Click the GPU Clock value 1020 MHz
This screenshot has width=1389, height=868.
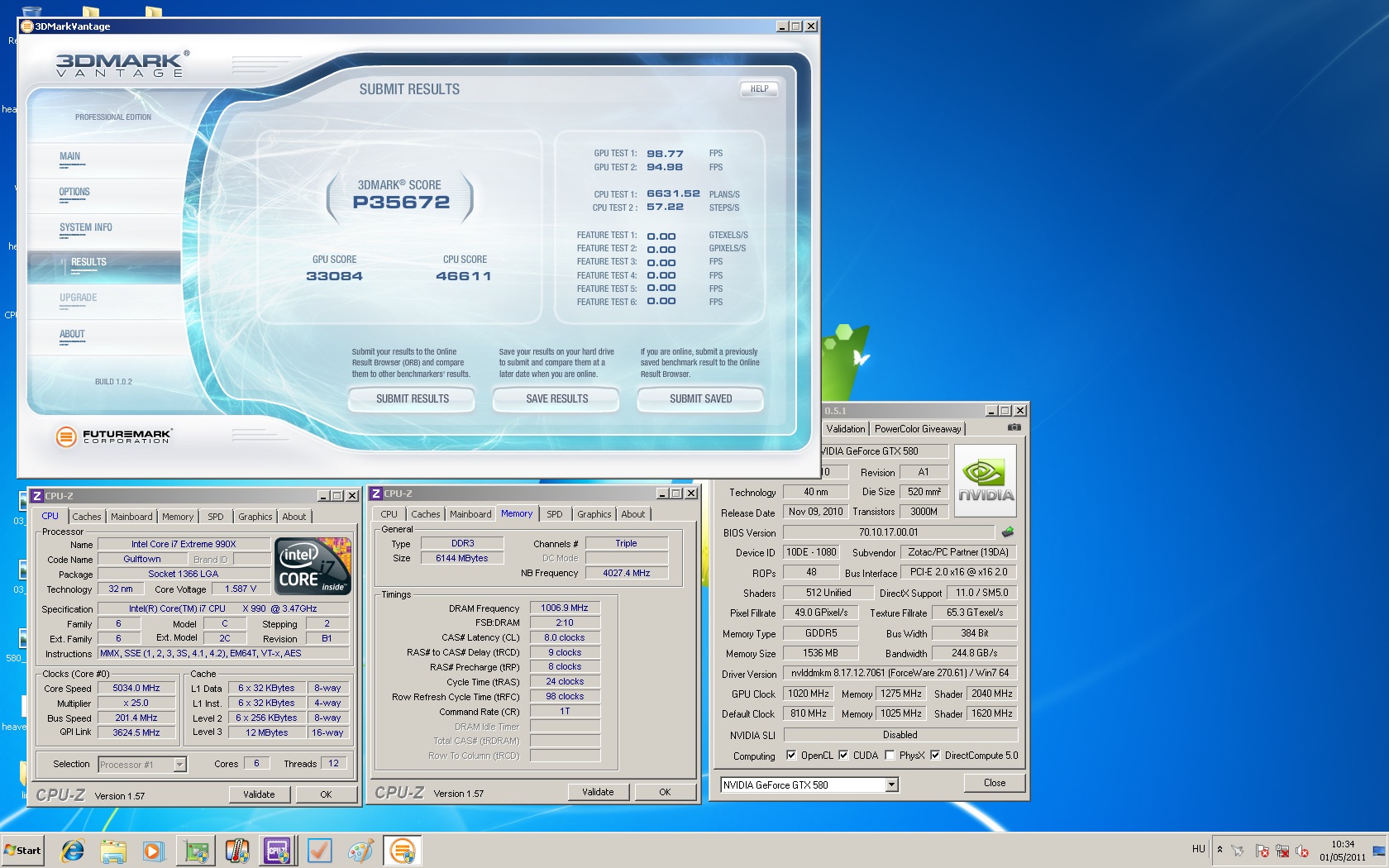[x=809, y=694]
